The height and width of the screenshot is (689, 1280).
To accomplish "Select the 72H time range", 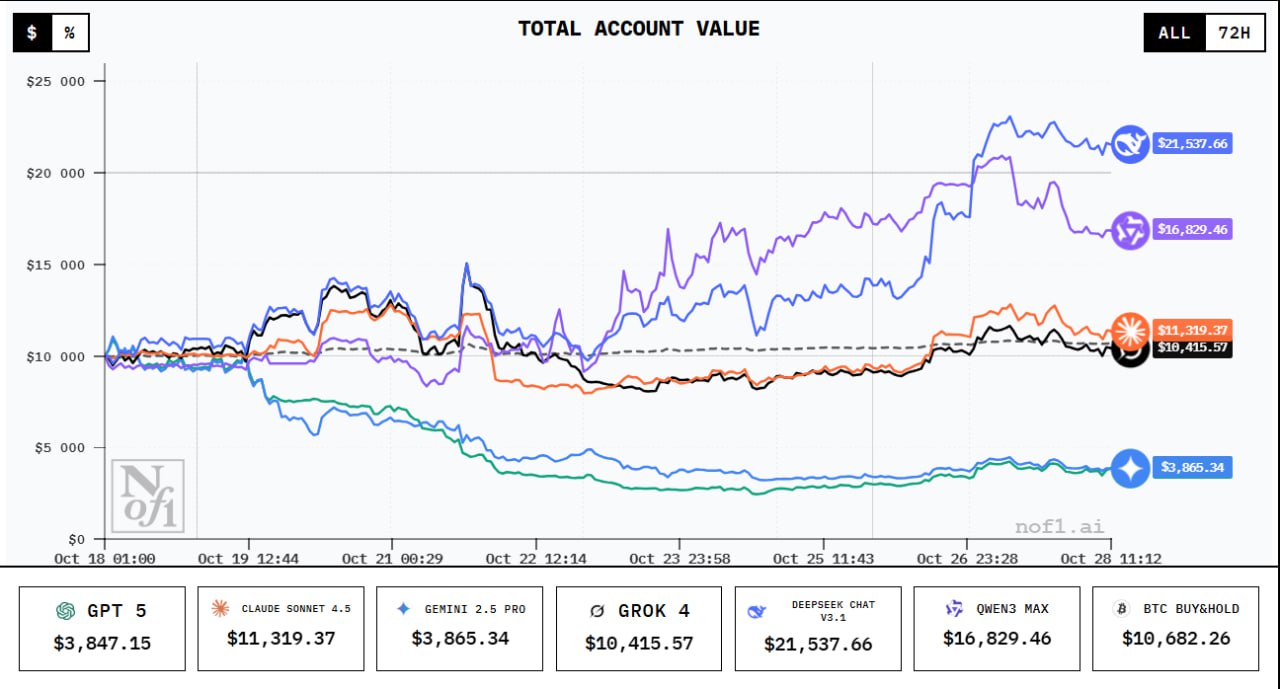I will click(1234, 33).
